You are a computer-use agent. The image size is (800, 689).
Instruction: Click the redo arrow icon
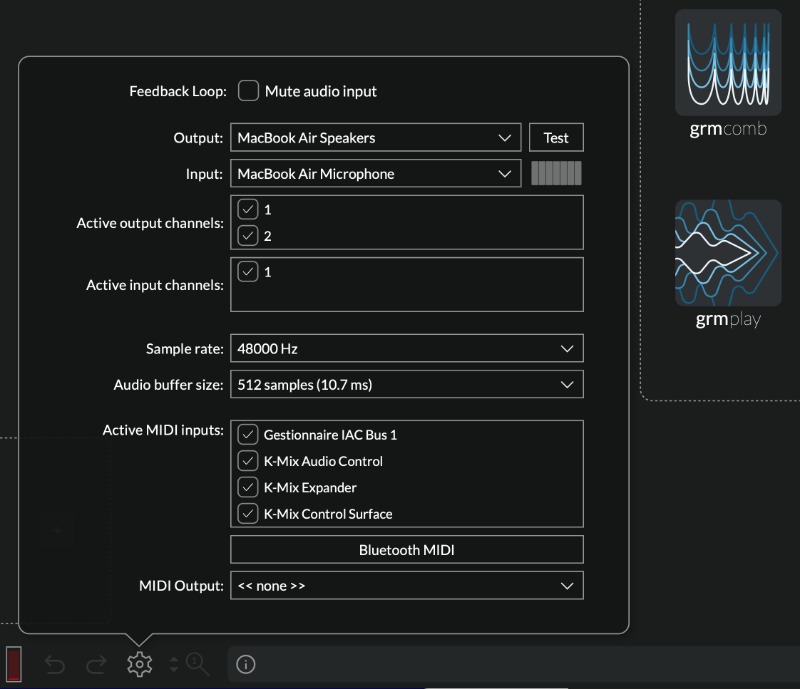pos(97,664)
